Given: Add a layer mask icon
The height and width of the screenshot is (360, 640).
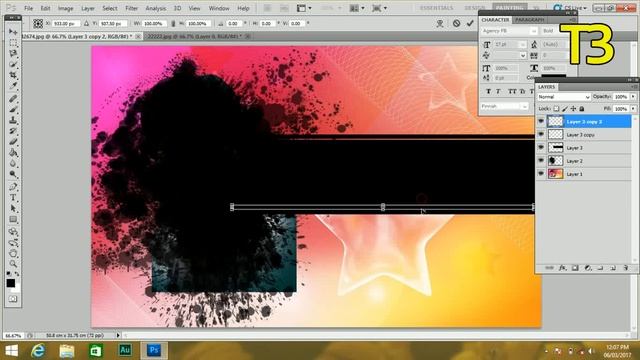Looking at the screenshot, I should 575,268.
